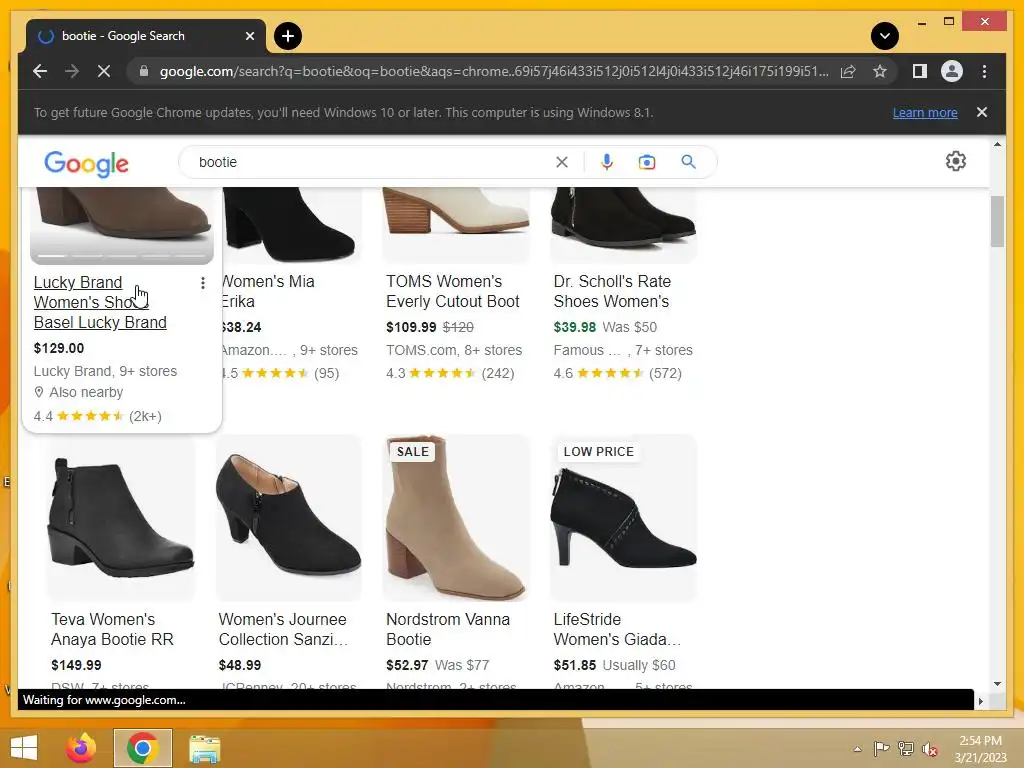This screenshot has height=768, width=1024.
Task: Click the $129.00 Lucky Brand price
Action: click(59, 348)
